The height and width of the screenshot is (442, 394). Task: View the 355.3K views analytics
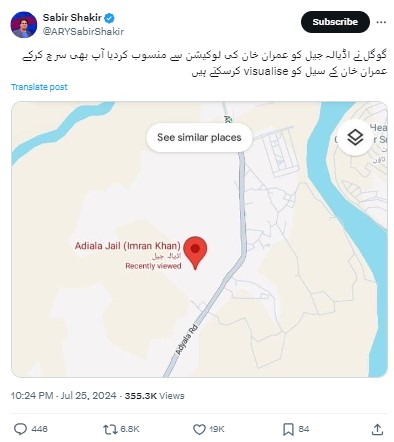pyautogui.click(x=154, y=396)
